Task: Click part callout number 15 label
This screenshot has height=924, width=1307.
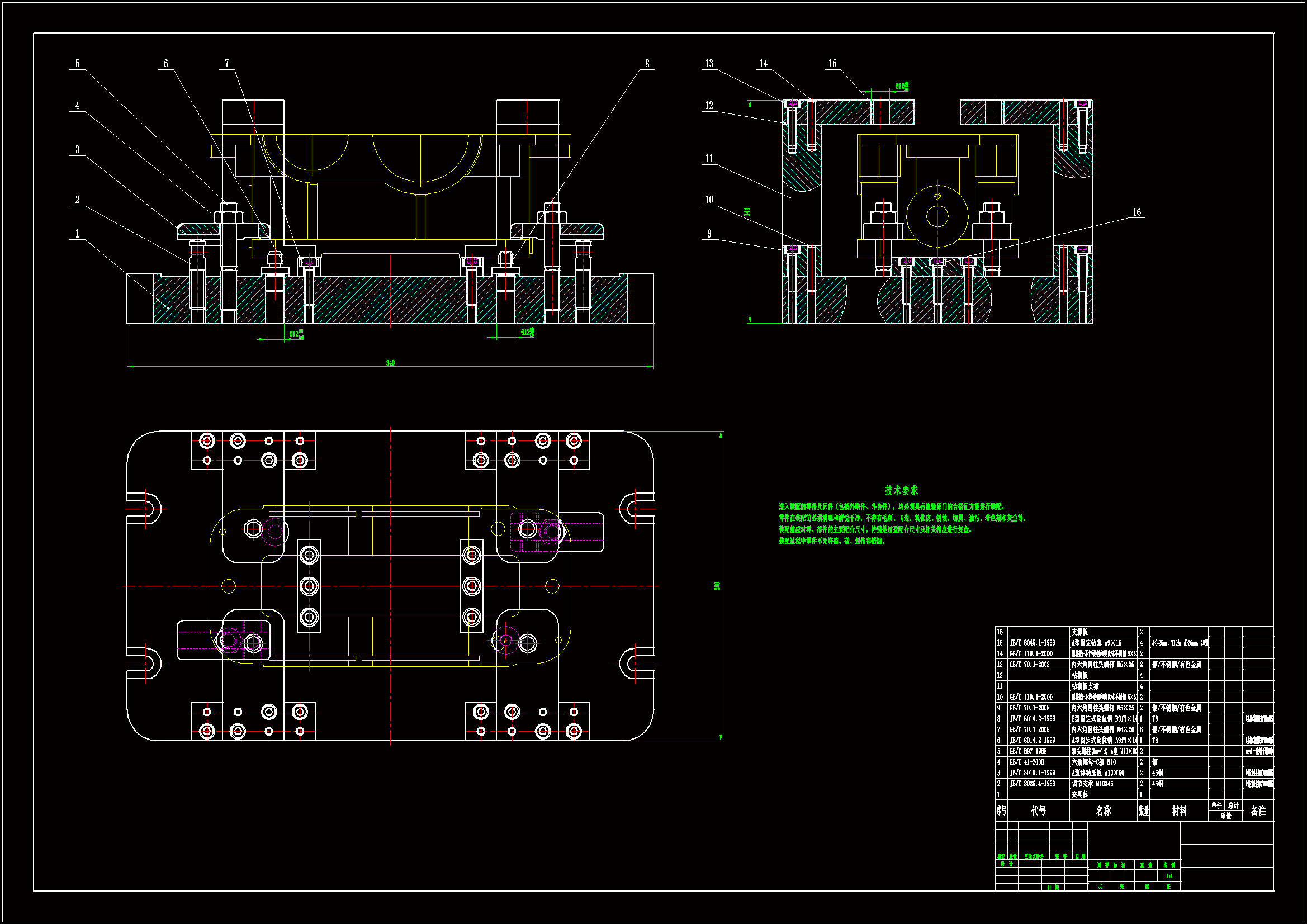Action: (x=832, y=64)
